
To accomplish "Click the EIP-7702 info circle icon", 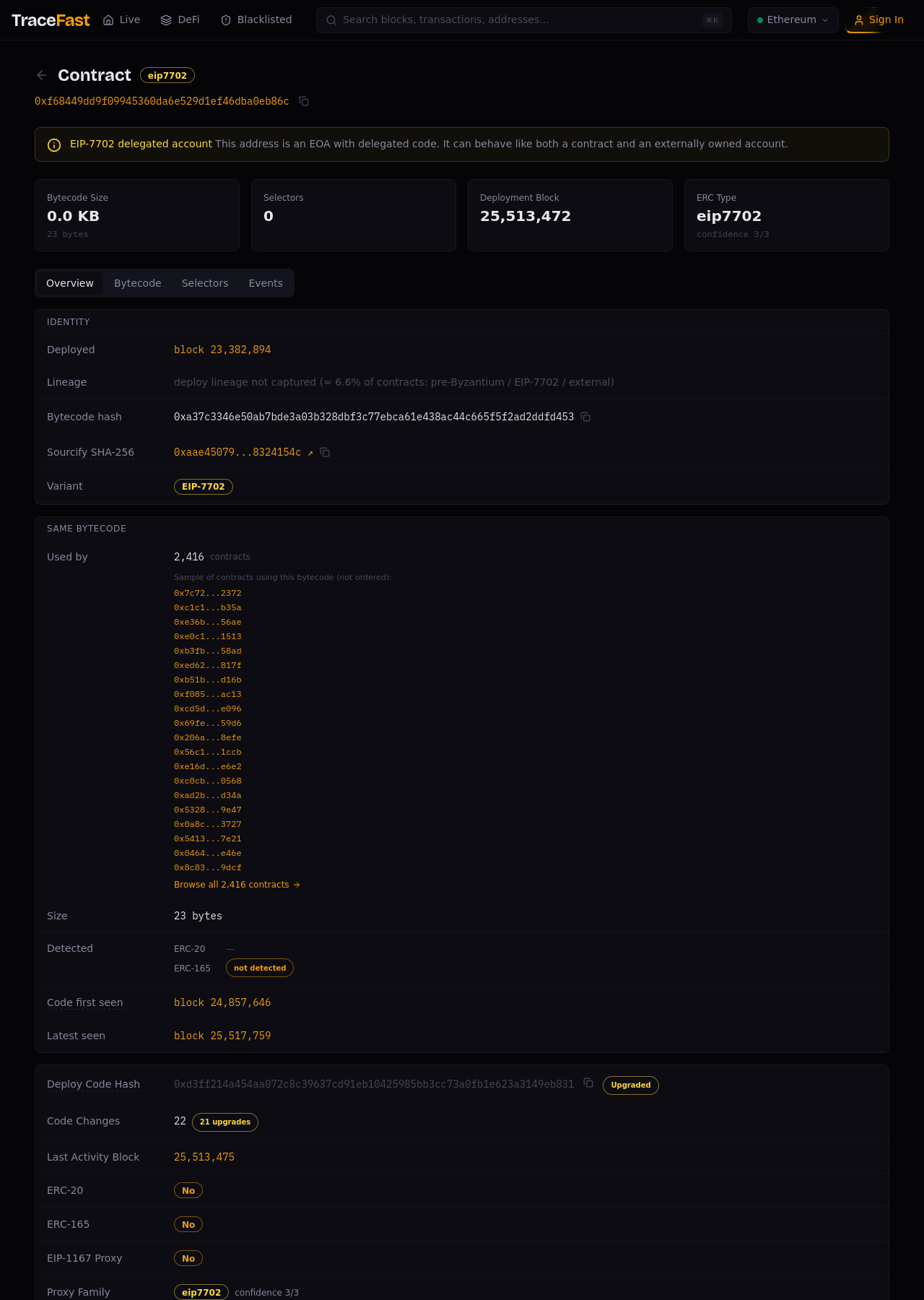I will (54, 144).
